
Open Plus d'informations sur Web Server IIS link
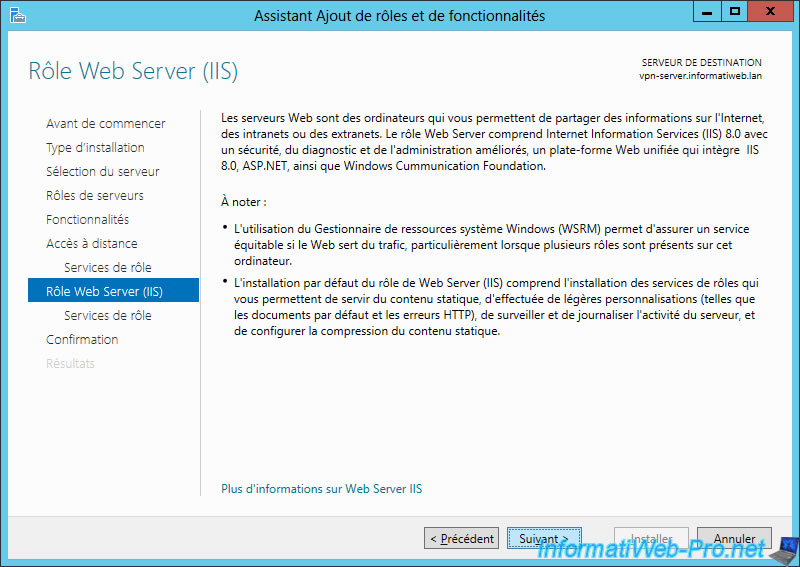321,489
